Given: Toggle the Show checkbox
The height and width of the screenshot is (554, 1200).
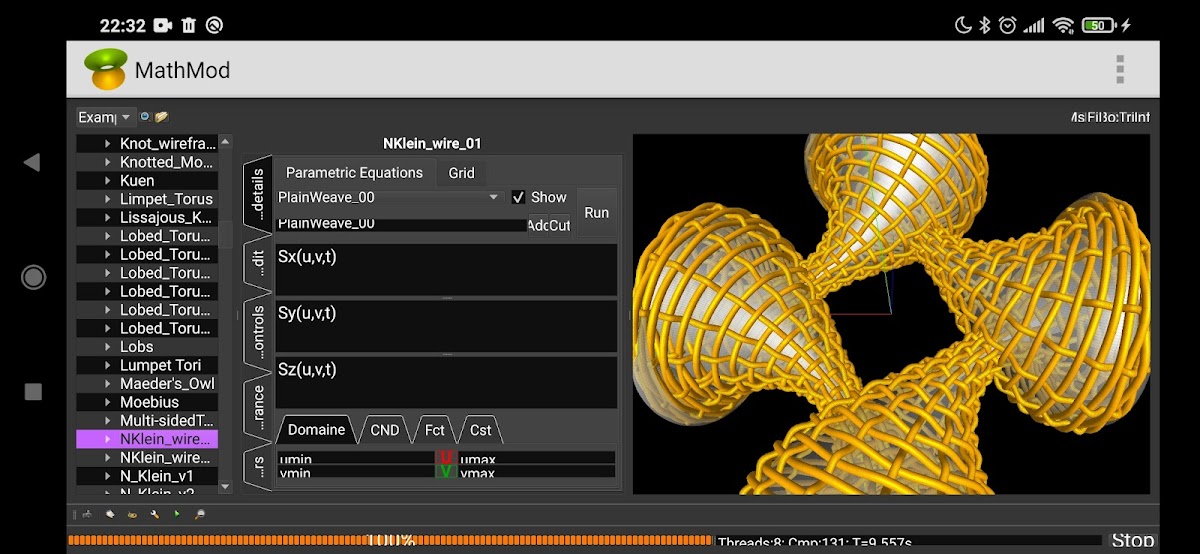Looking at the screenshot, I should click(518, 198).
